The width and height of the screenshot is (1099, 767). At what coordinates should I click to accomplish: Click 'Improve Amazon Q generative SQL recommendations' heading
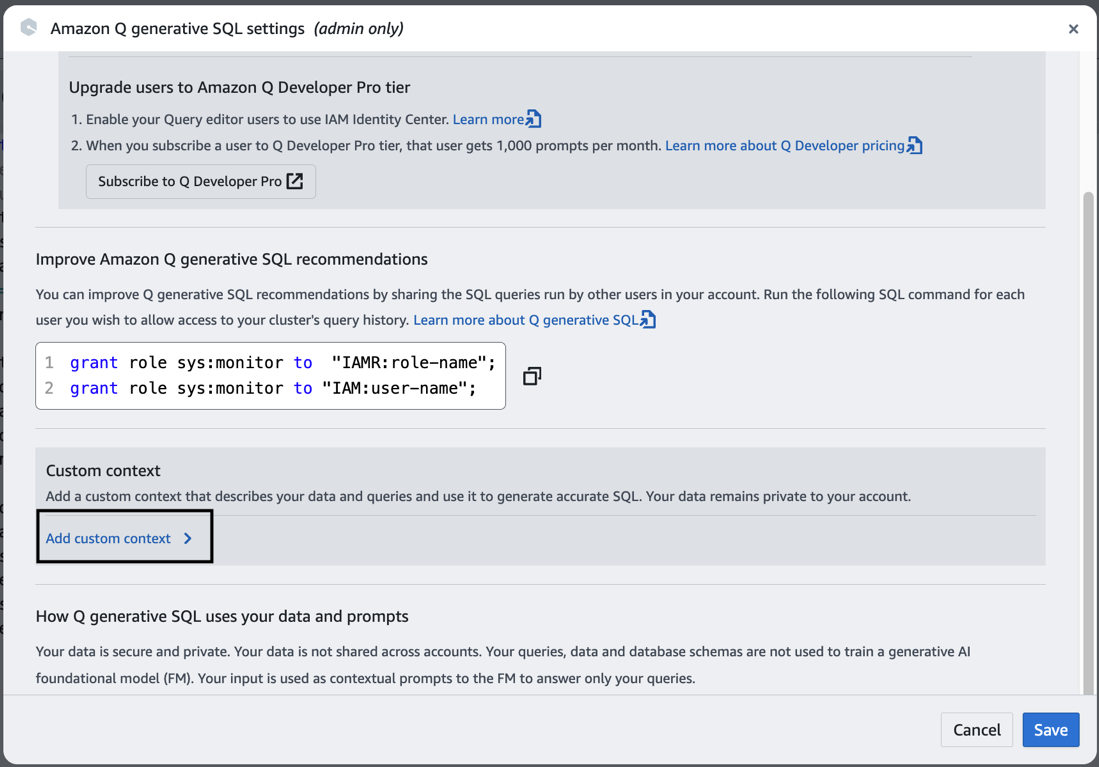(x=231, y=259)
